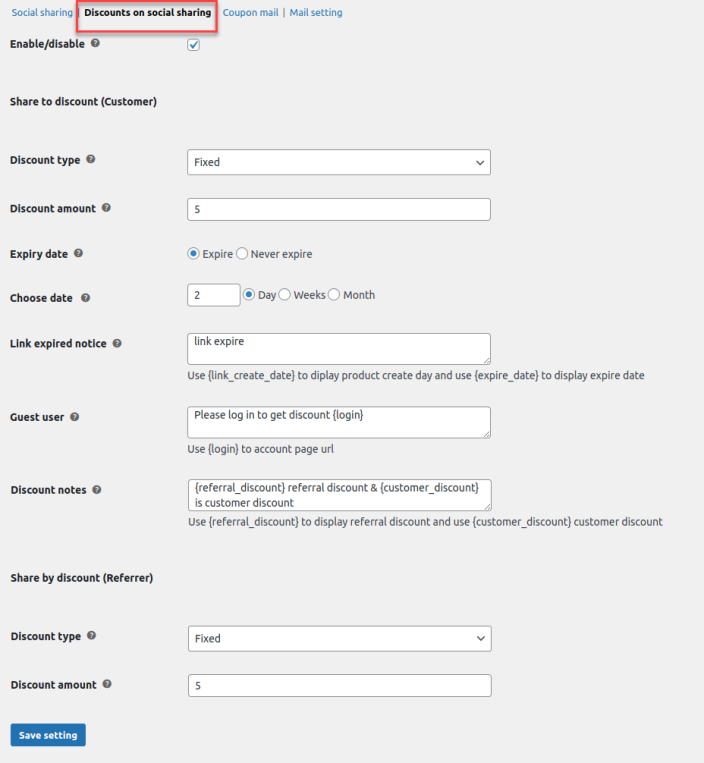Click help icon next to Choose date
704x763 pixels.
click(x=85, y=298)
